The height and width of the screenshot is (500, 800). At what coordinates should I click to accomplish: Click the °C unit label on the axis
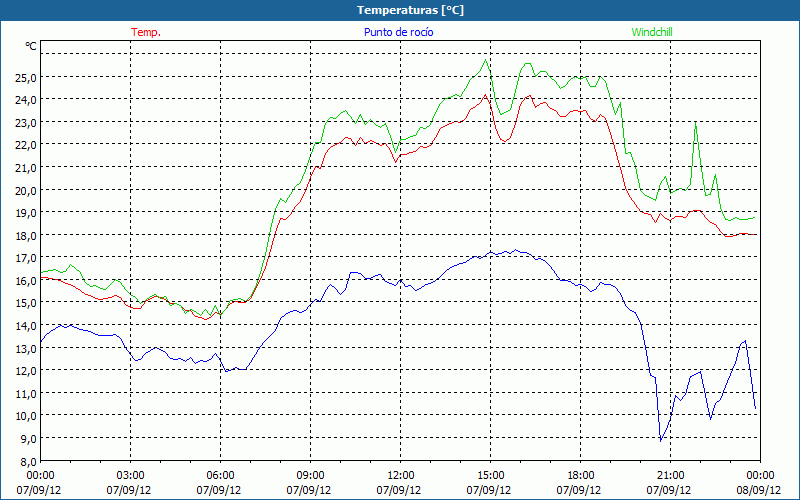[31, 46]
